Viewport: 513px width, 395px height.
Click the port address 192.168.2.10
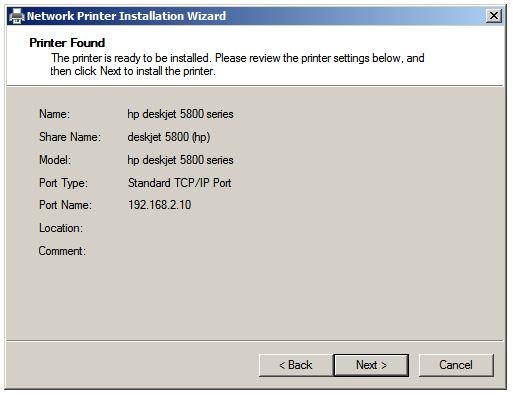(160, 205)
